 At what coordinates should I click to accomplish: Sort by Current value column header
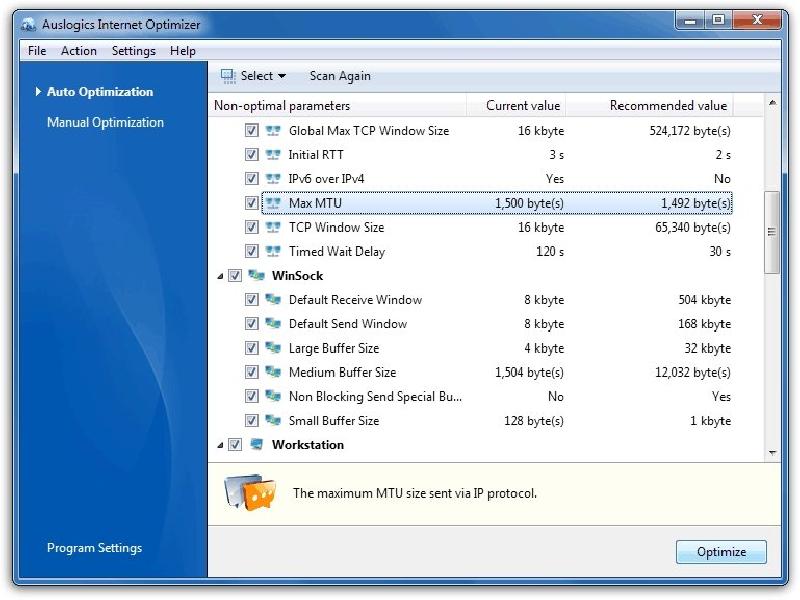[x=516, y=106]
